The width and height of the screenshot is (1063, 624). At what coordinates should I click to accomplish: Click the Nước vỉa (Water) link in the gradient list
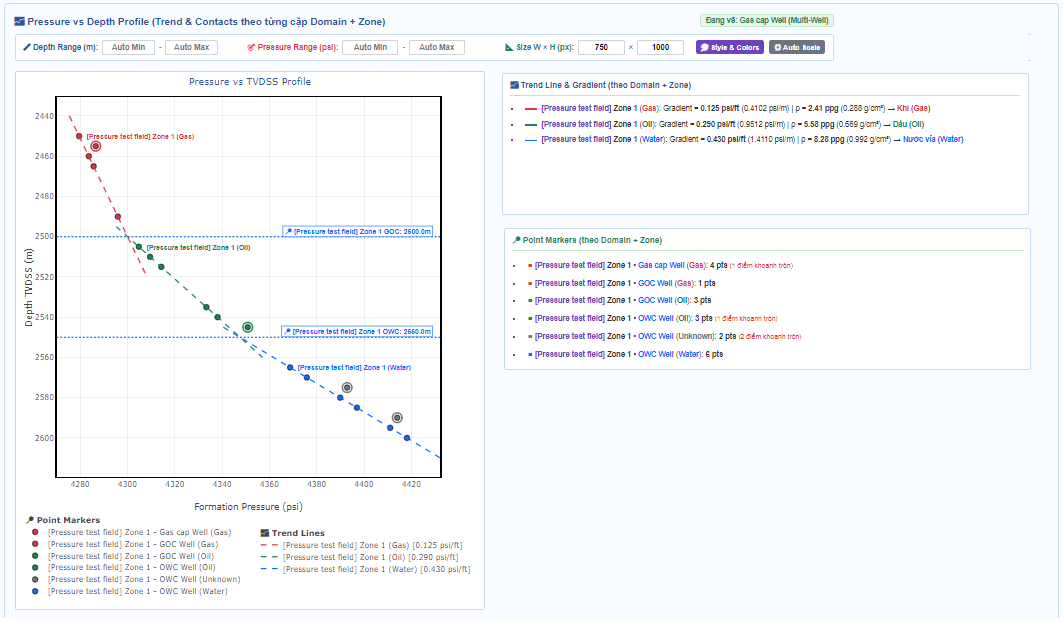[x=933, y=140]
